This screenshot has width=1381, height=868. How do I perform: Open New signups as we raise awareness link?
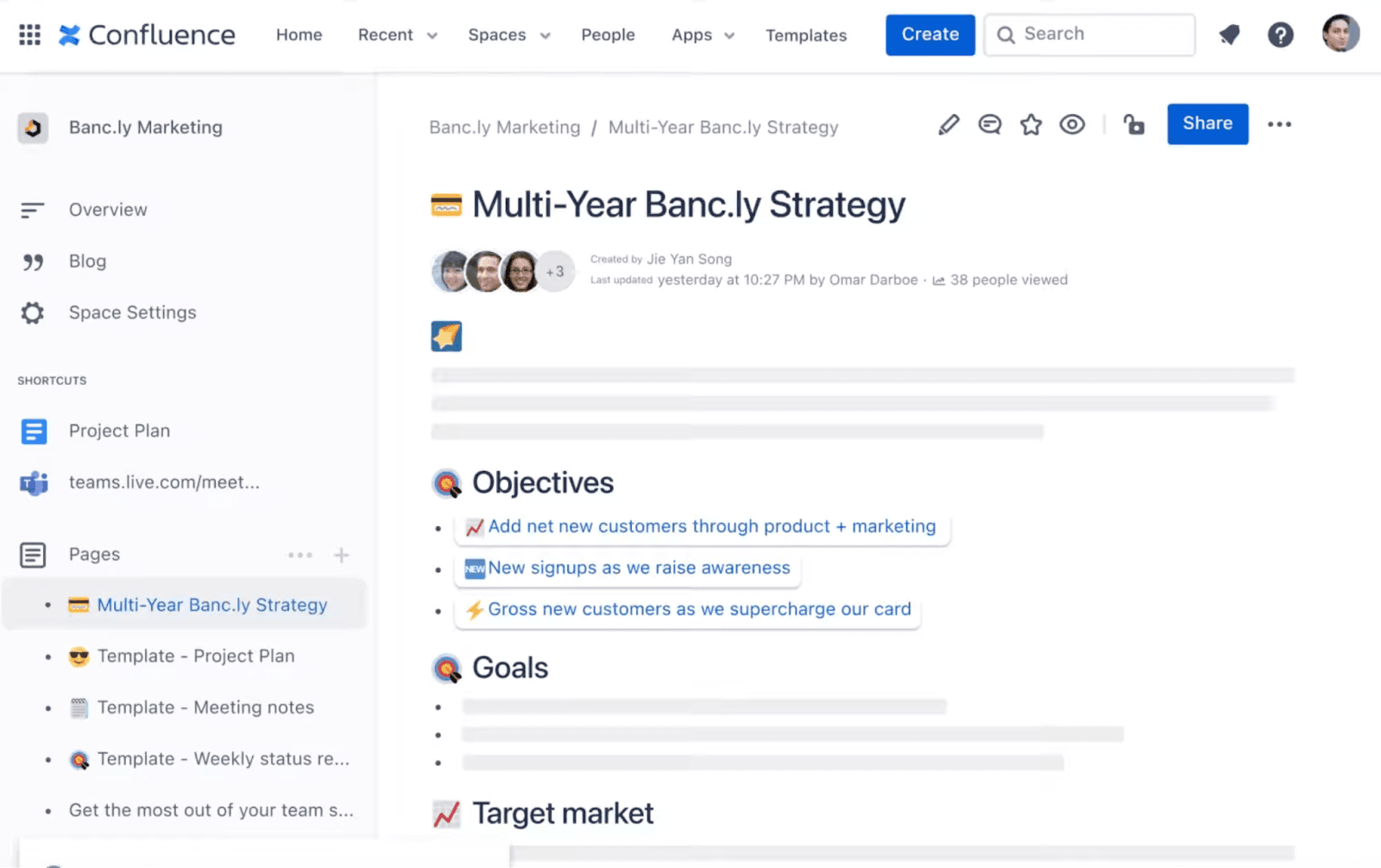tap(639, 568)
